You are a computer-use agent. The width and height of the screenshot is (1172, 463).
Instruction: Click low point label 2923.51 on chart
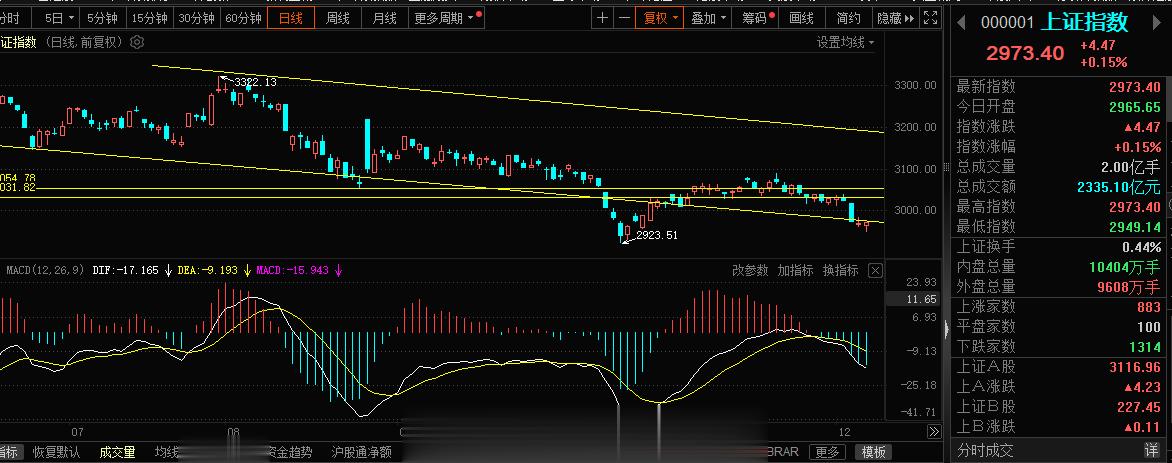(656, 235)
